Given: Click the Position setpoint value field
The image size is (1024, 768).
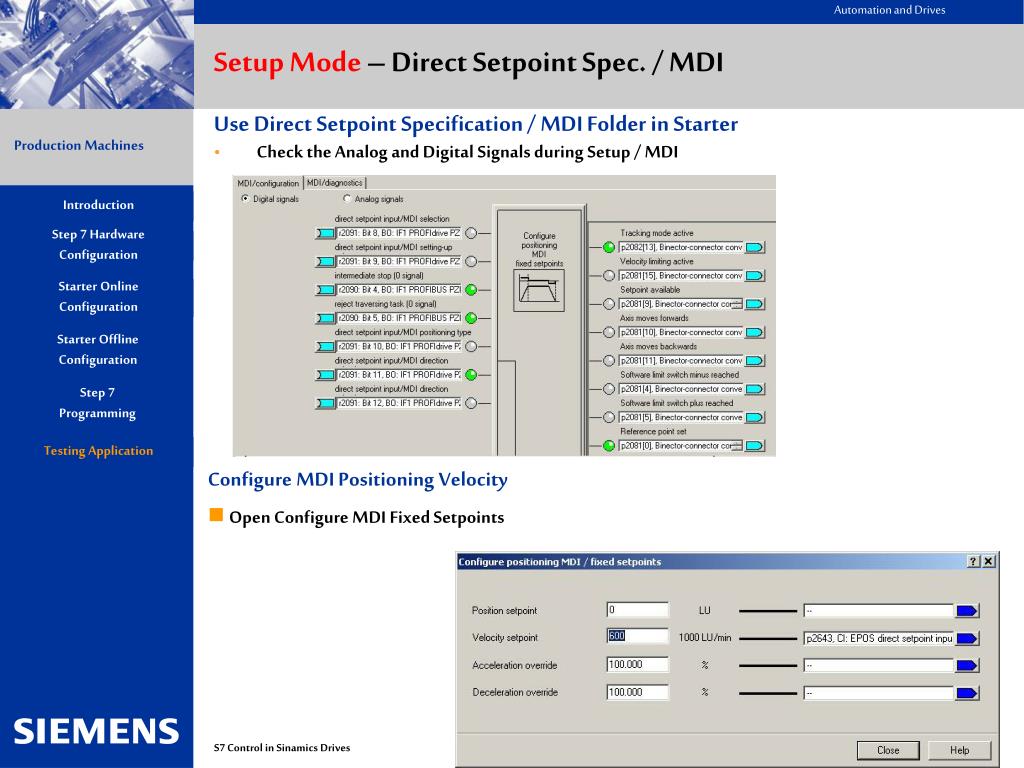Looking at the screenshot, I should (x=637, y=610).
